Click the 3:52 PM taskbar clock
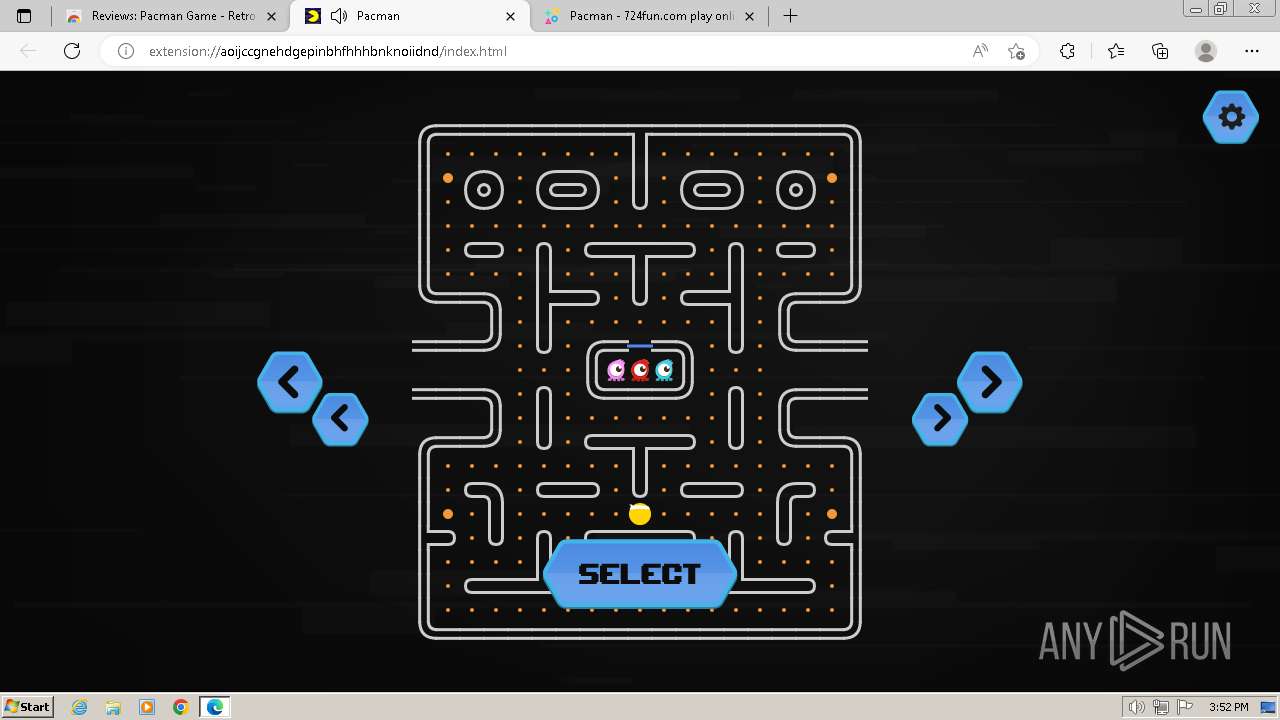 coord(1228,707)
